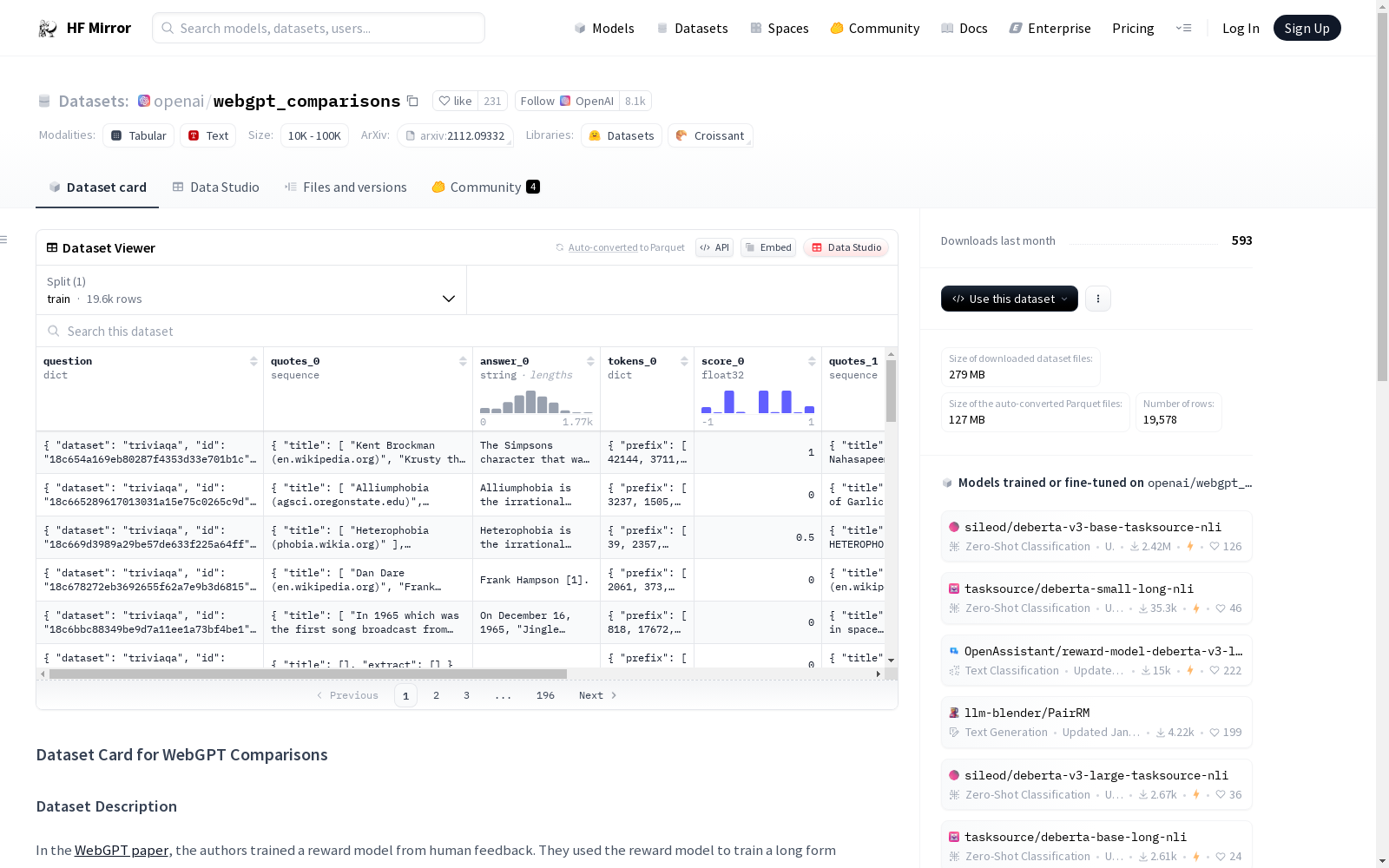Screen dimensions: 1389x868
Task: Focus the Search this dataset field
Action: 467,332
